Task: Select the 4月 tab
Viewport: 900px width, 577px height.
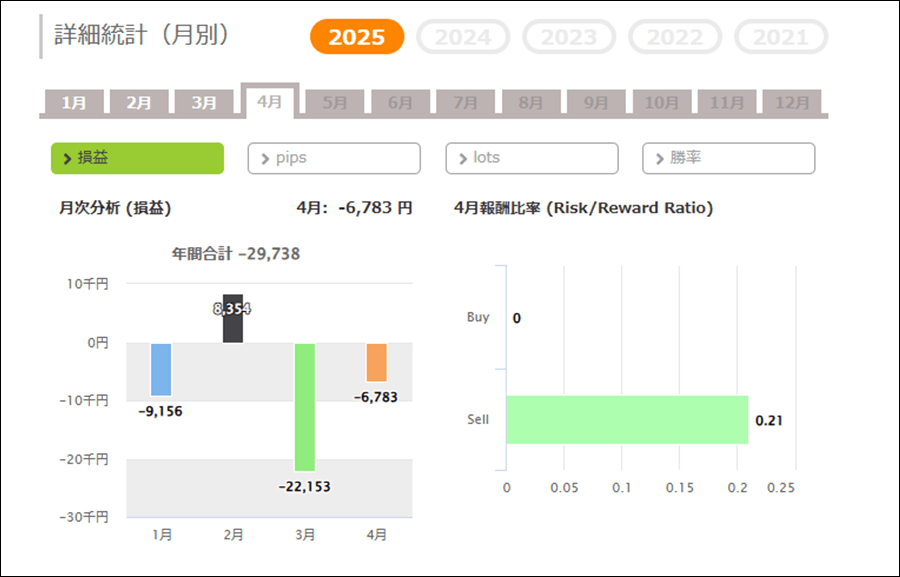Action: [x=270, y=101]
